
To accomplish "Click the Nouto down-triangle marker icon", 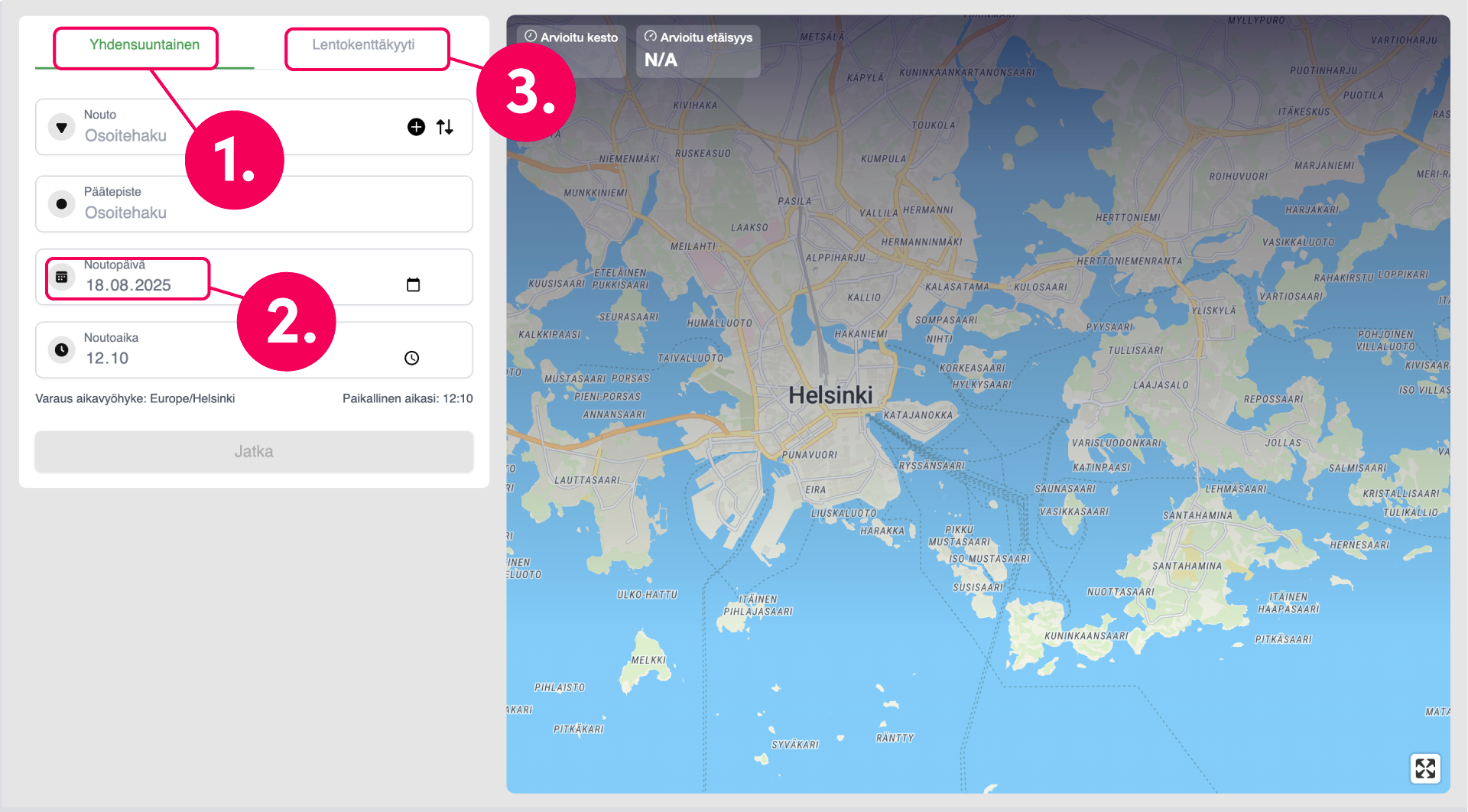I will click(61, 127).
